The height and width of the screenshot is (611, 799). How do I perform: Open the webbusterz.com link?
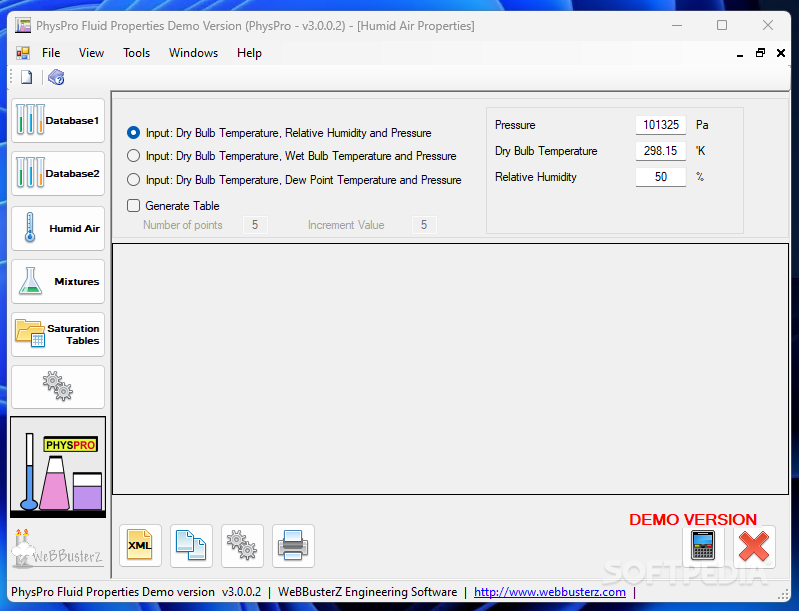pos(550,592)
